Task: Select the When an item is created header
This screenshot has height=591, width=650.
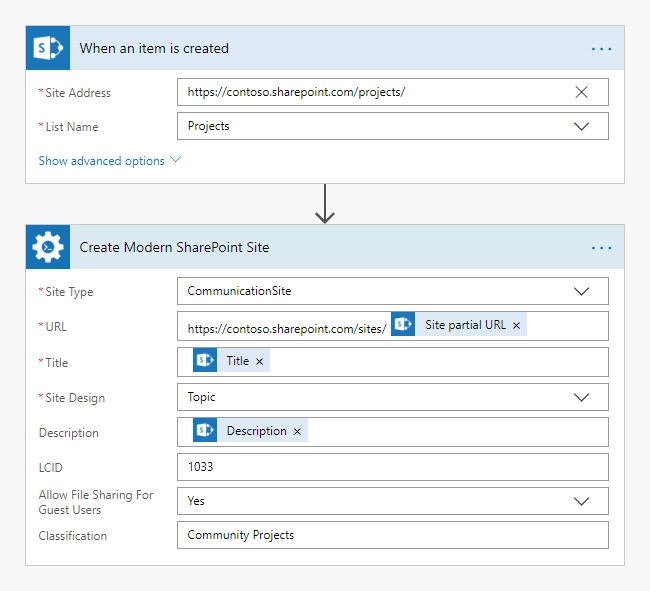Action: (x=325, y=48)
